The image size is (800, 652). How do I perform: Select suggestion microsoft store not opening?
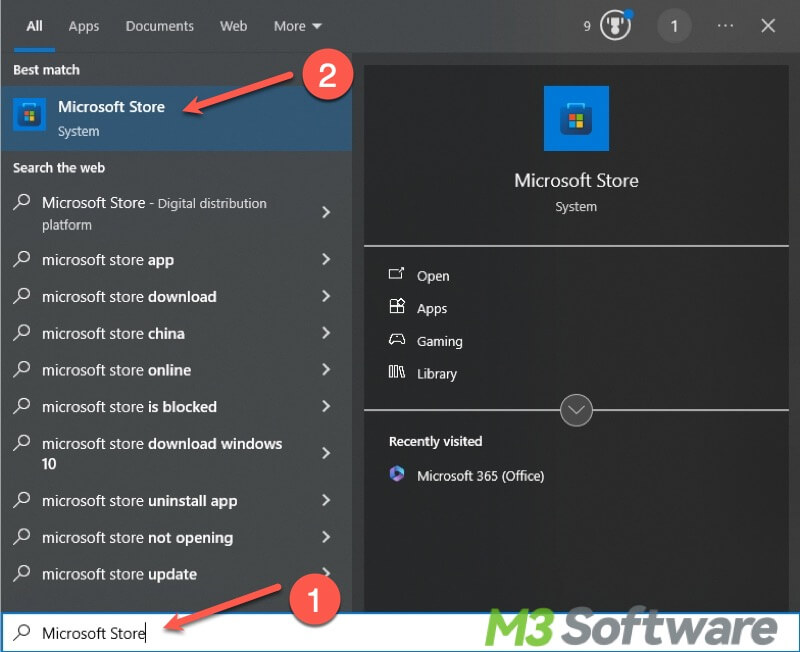coord(137,538)
